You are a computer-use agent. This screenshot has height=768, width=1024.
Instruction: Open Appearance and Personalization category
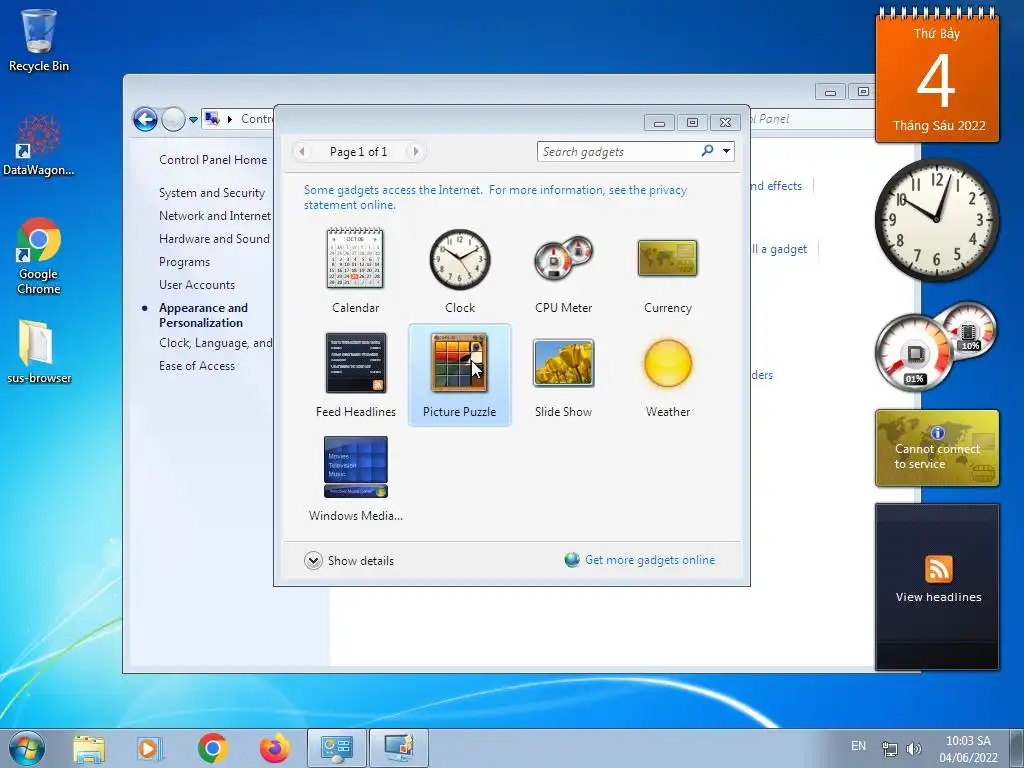pyautogui.click(x=203, y=315)
